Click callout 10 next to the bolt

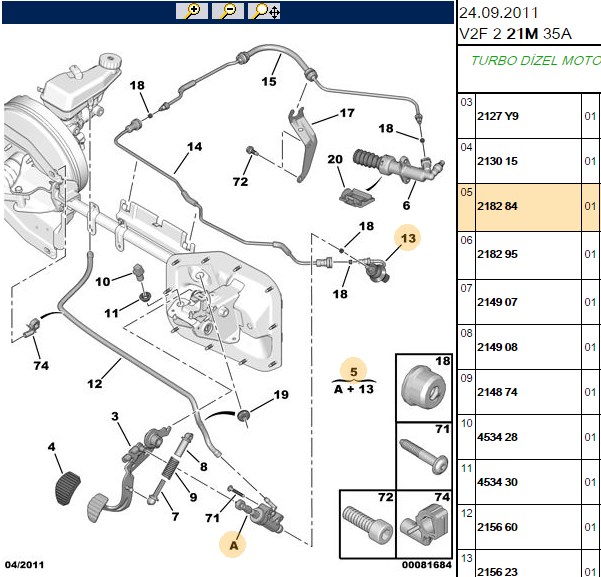102,282
